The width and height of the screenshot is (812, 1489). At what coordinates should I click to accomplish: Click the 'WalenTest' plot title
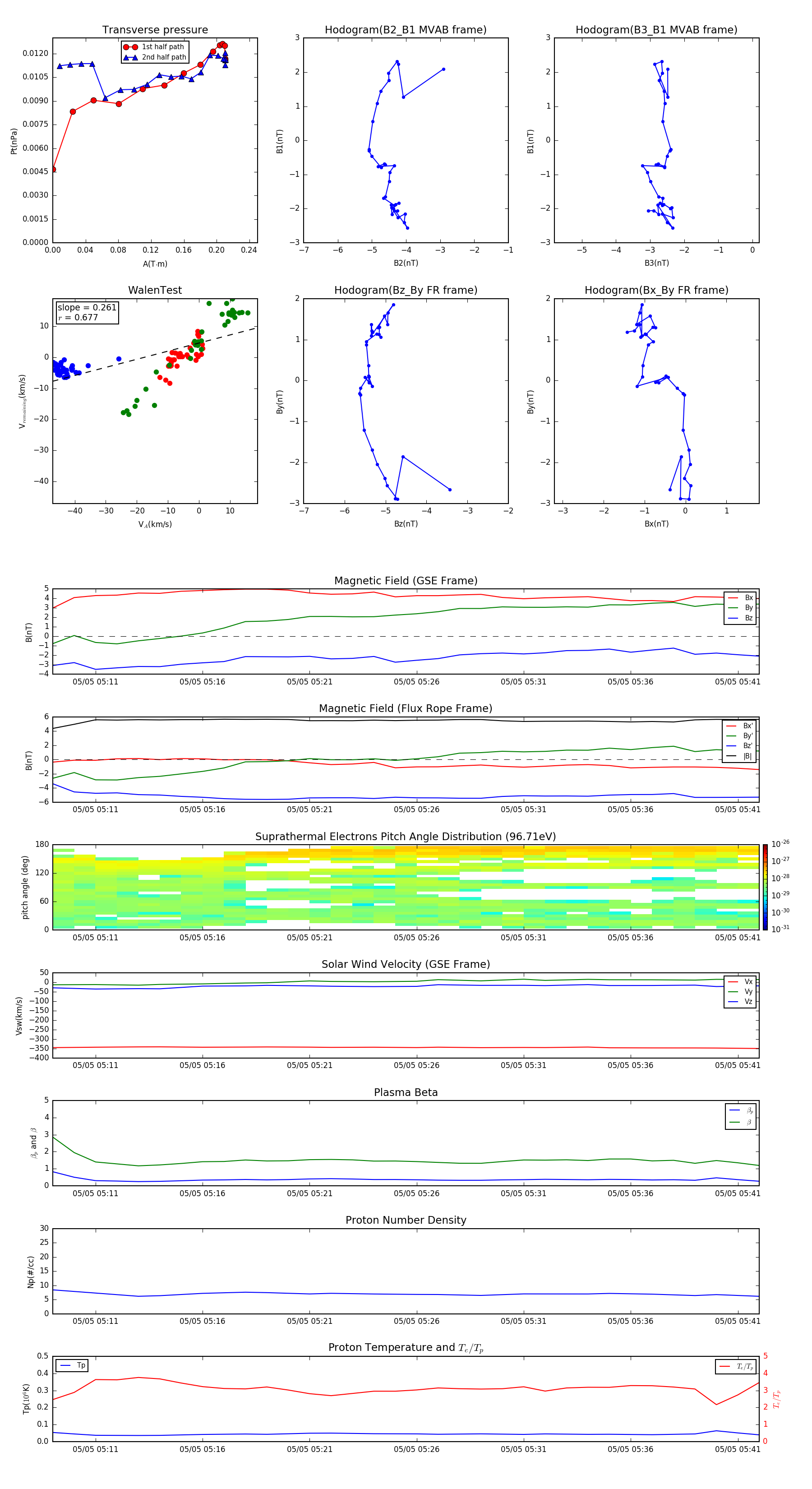[155, 290]
